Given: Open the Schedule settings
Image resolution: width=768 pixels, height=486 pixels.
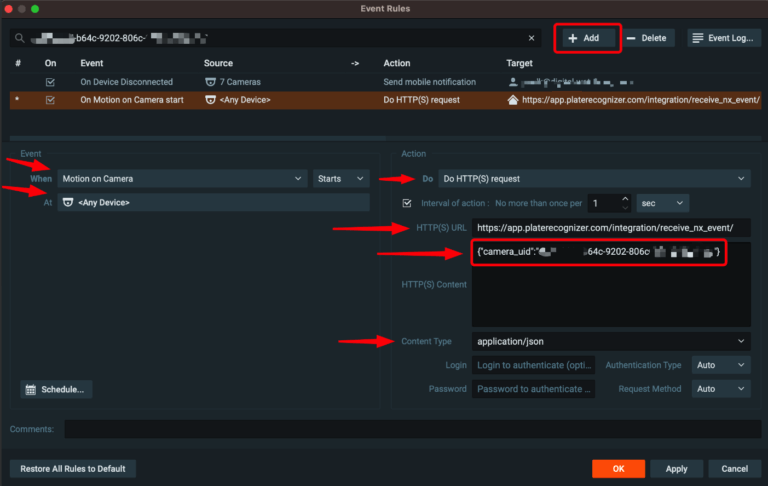Looking at the screenshot, I should (56, 389).
